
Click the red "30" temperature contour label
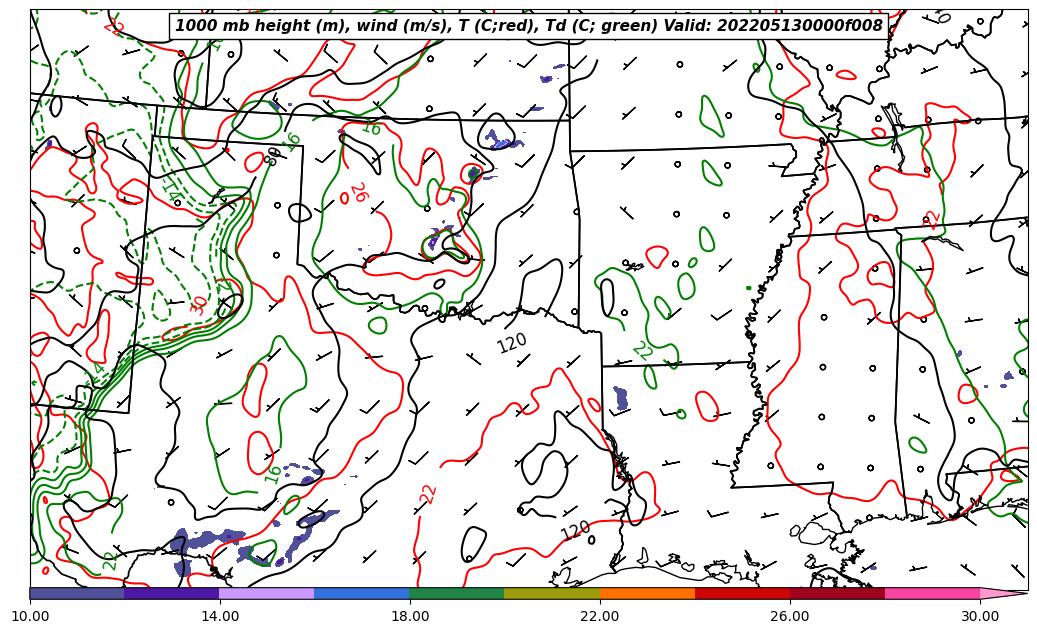(x=199, y=305)
